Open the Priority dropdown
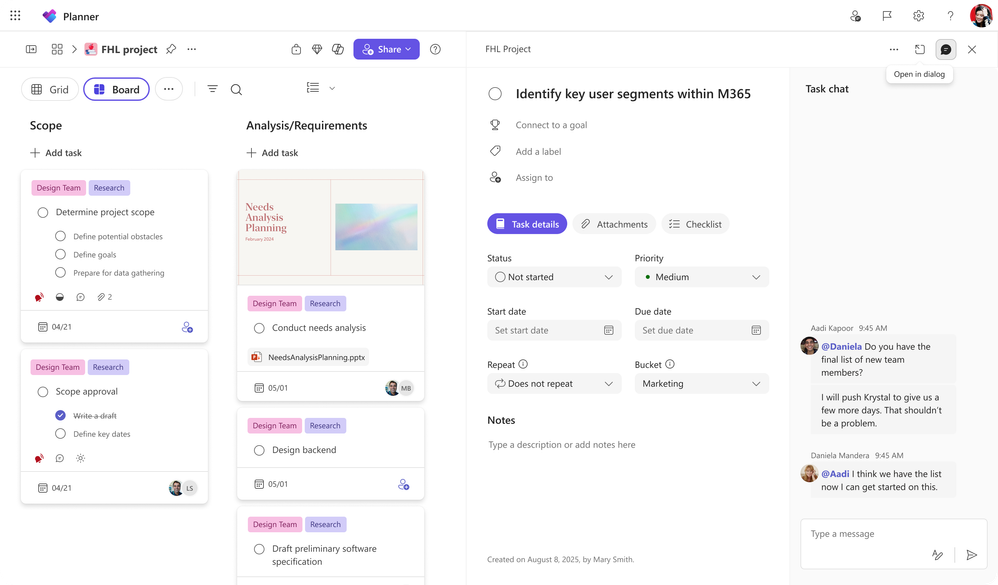Screen dimensions: 998x585 (701, 277)
